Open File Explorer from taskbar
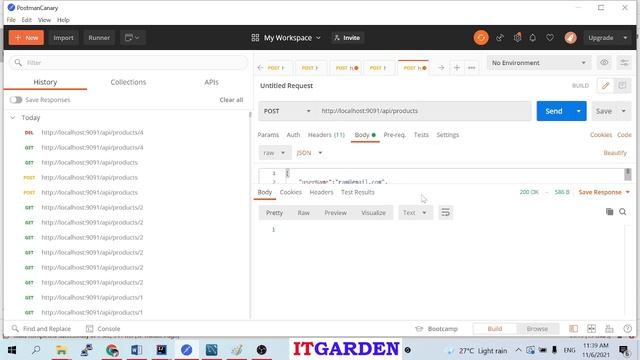The image size is (640, 360). pos(61,350)
